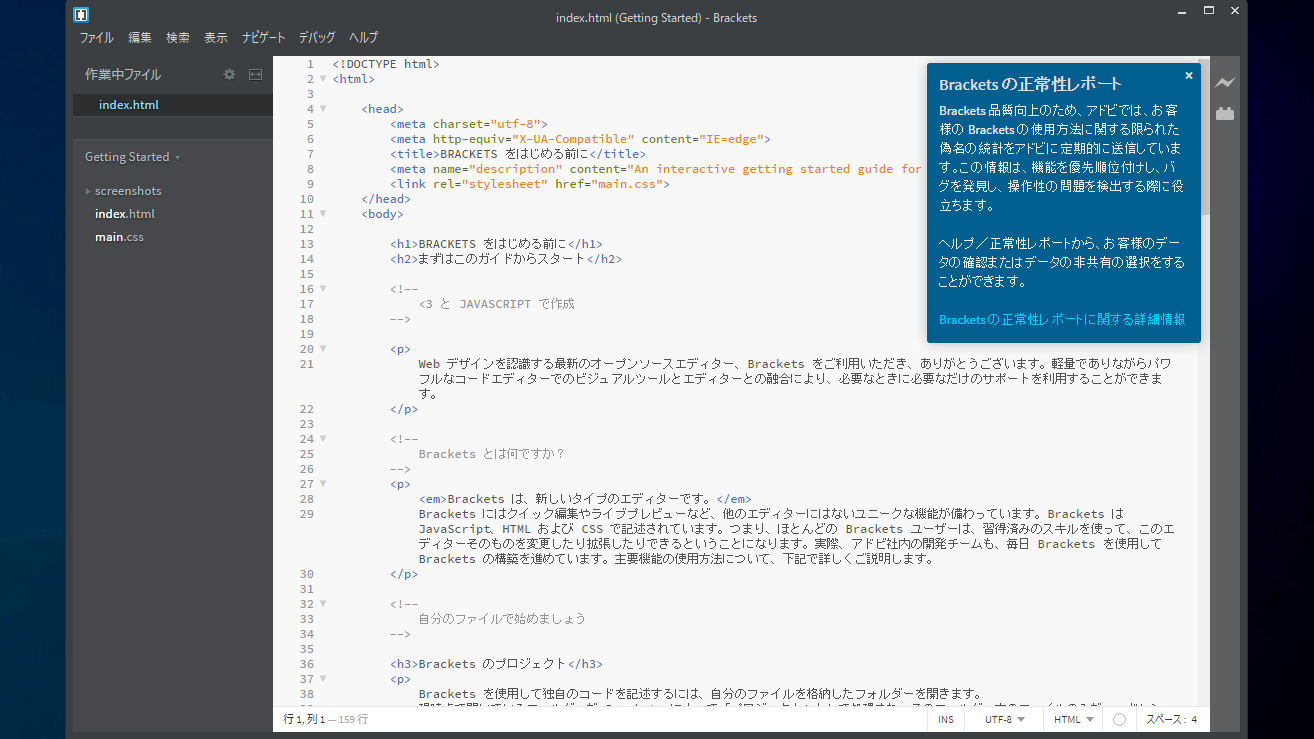Viewport: 1314px width, 739px height.
Task: Fold the paragraph at line 27
Action: [323, 484]
